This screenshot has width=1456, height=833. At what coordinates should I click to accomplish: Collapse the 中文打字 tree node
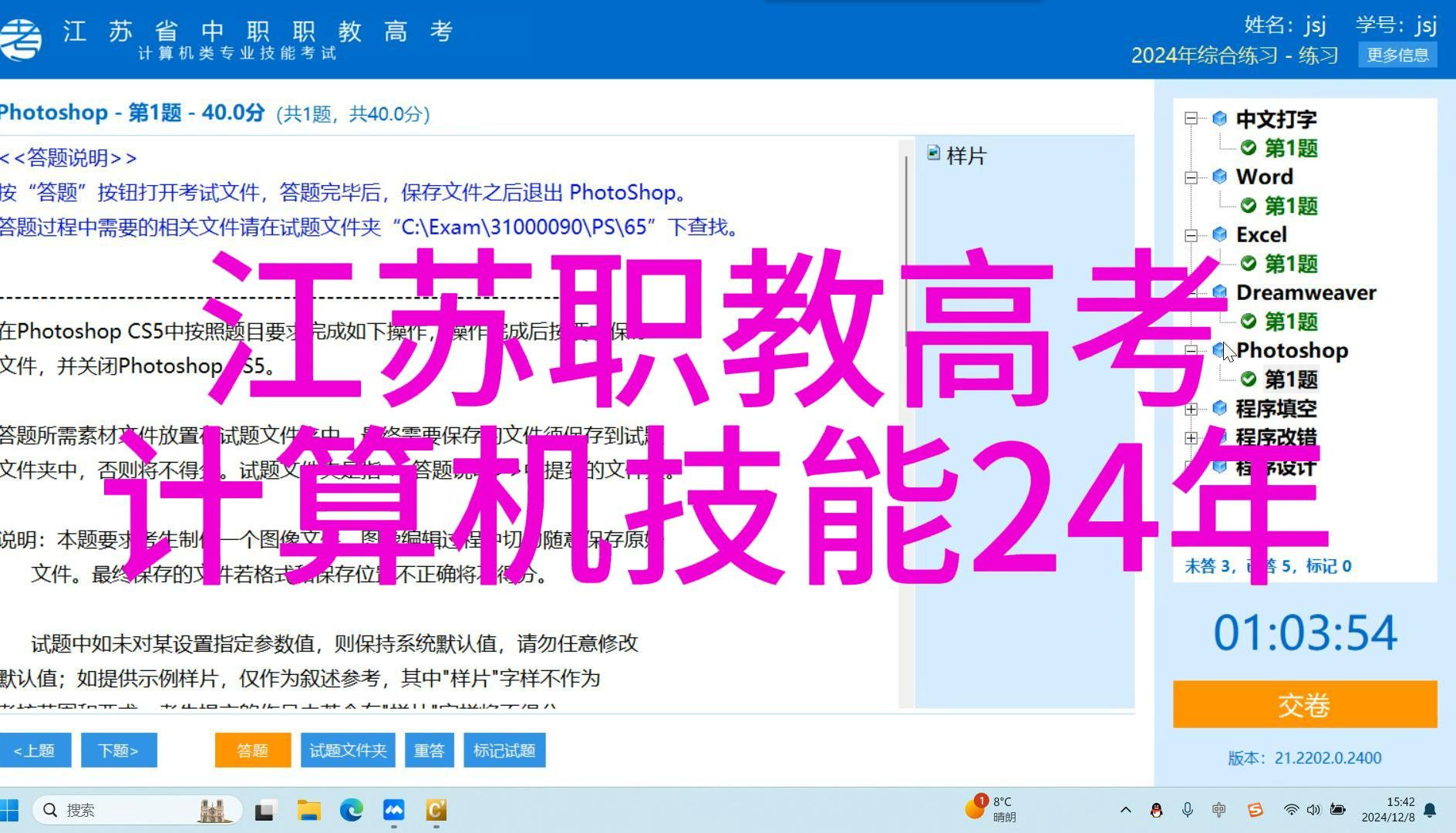point(1191,118)
